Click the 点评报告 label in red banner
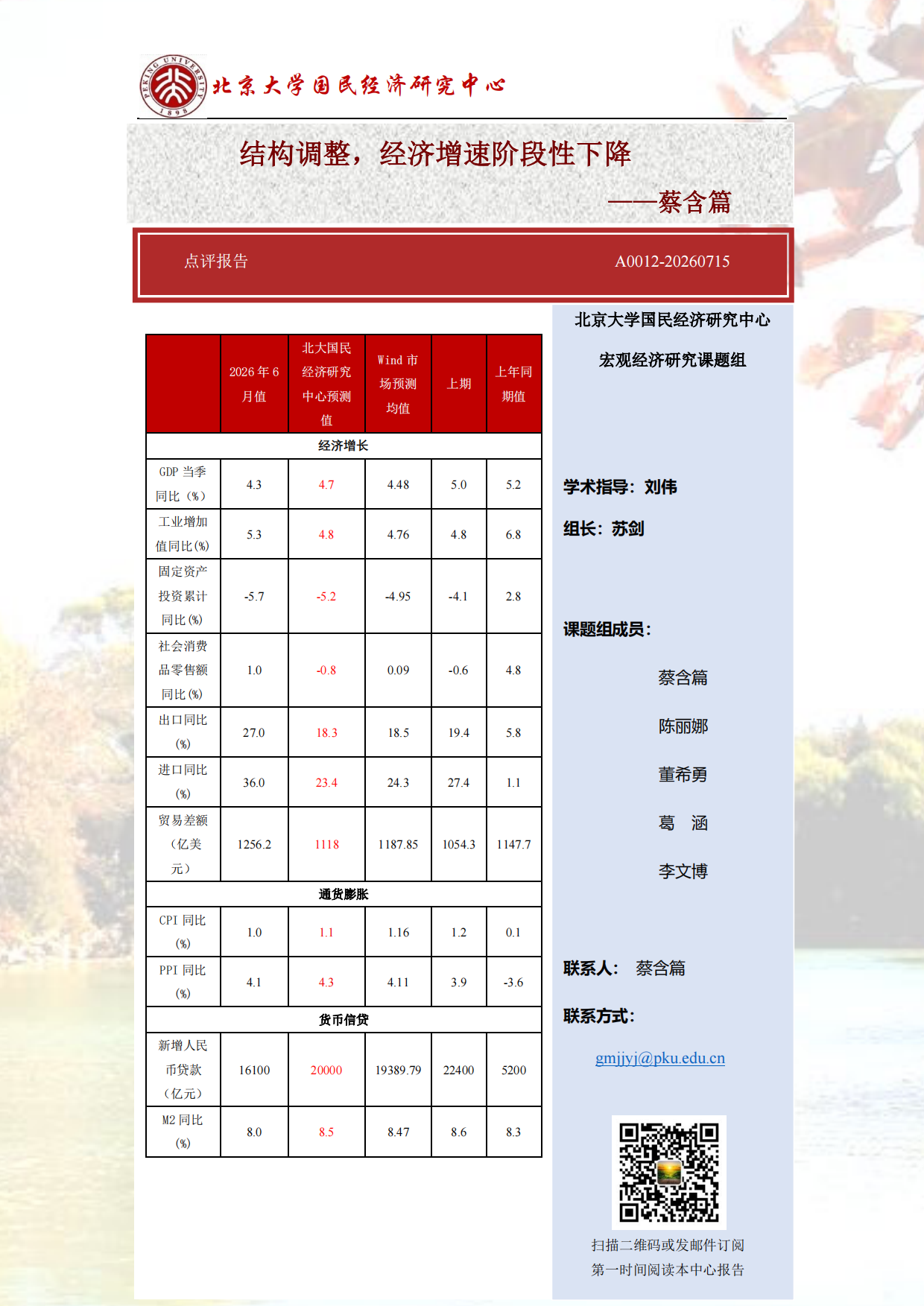 216,261
